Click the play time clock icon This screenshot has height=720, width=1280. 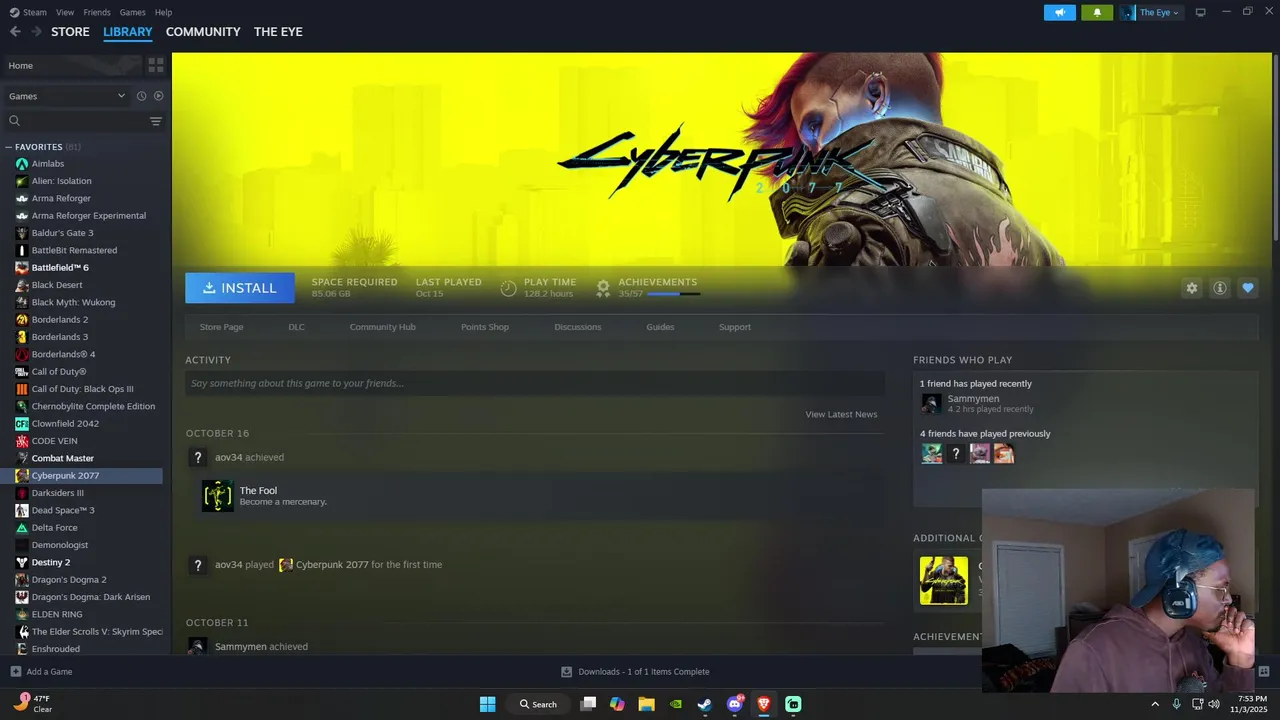click(x=508, y=288)
